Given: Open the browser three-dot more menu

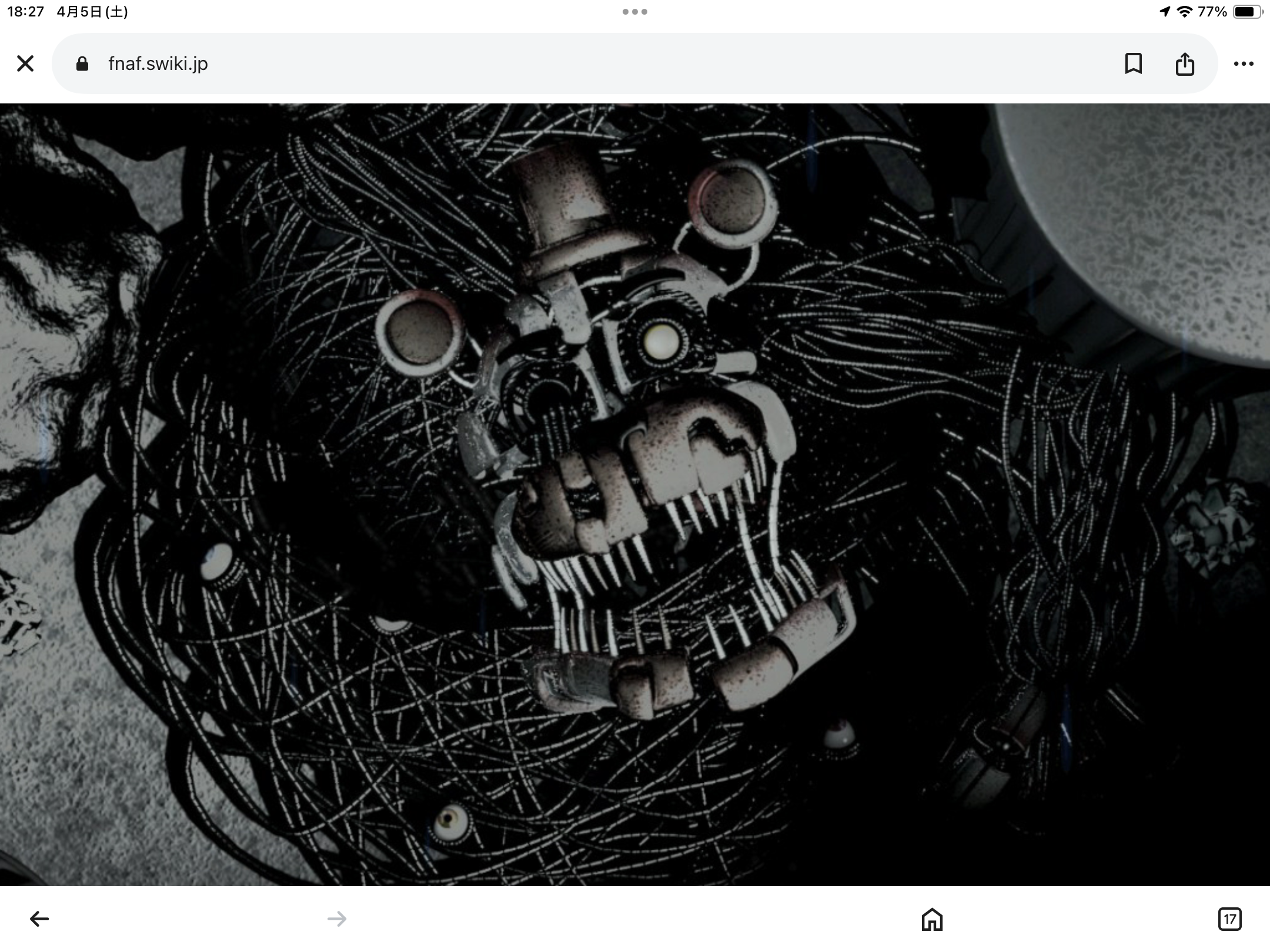Looking at the screenshot, I should point(1244,63).
